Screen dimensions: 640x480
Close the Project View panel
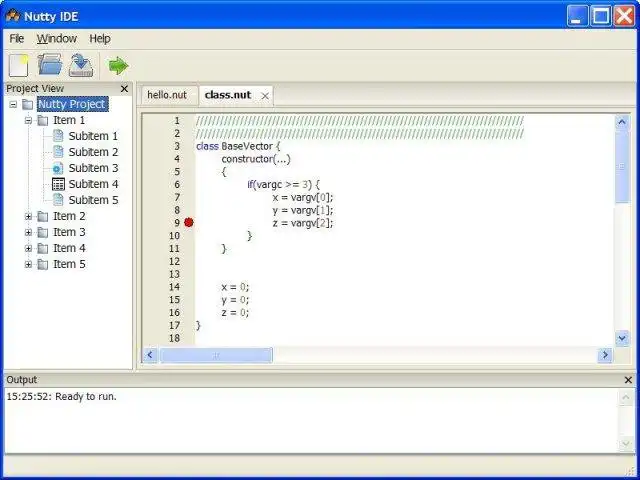click(x=124, y=89)
